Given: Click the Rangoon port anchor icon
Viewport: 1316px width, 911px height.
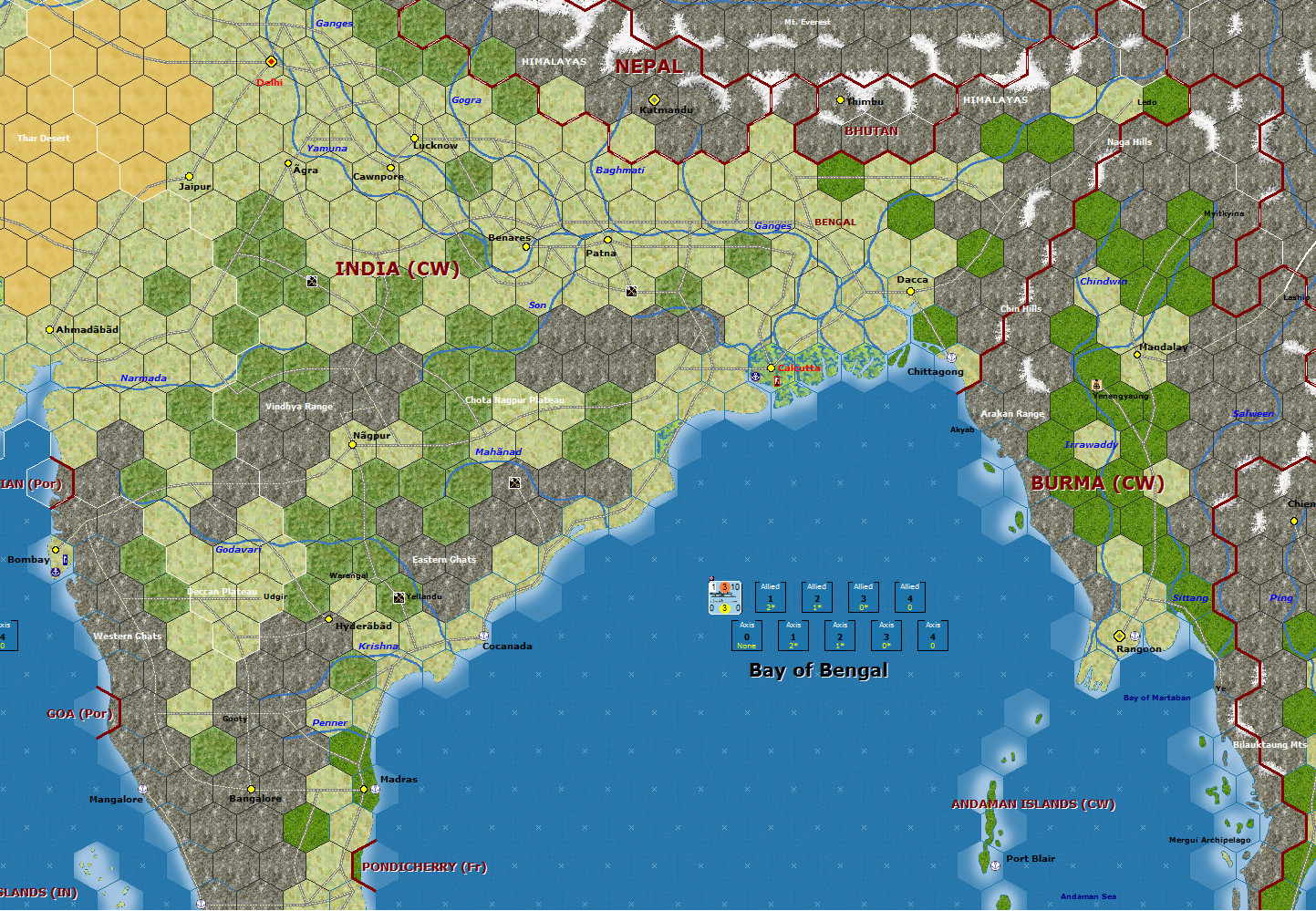Looking at the screenshot, I should 1135,636.
